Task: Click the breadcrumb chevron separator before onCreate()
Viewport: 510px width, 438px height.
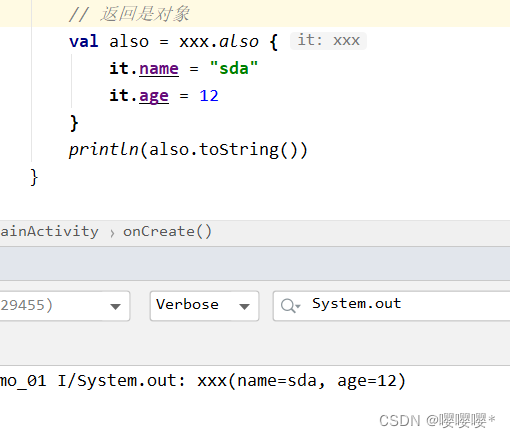Action: point(112,233)
